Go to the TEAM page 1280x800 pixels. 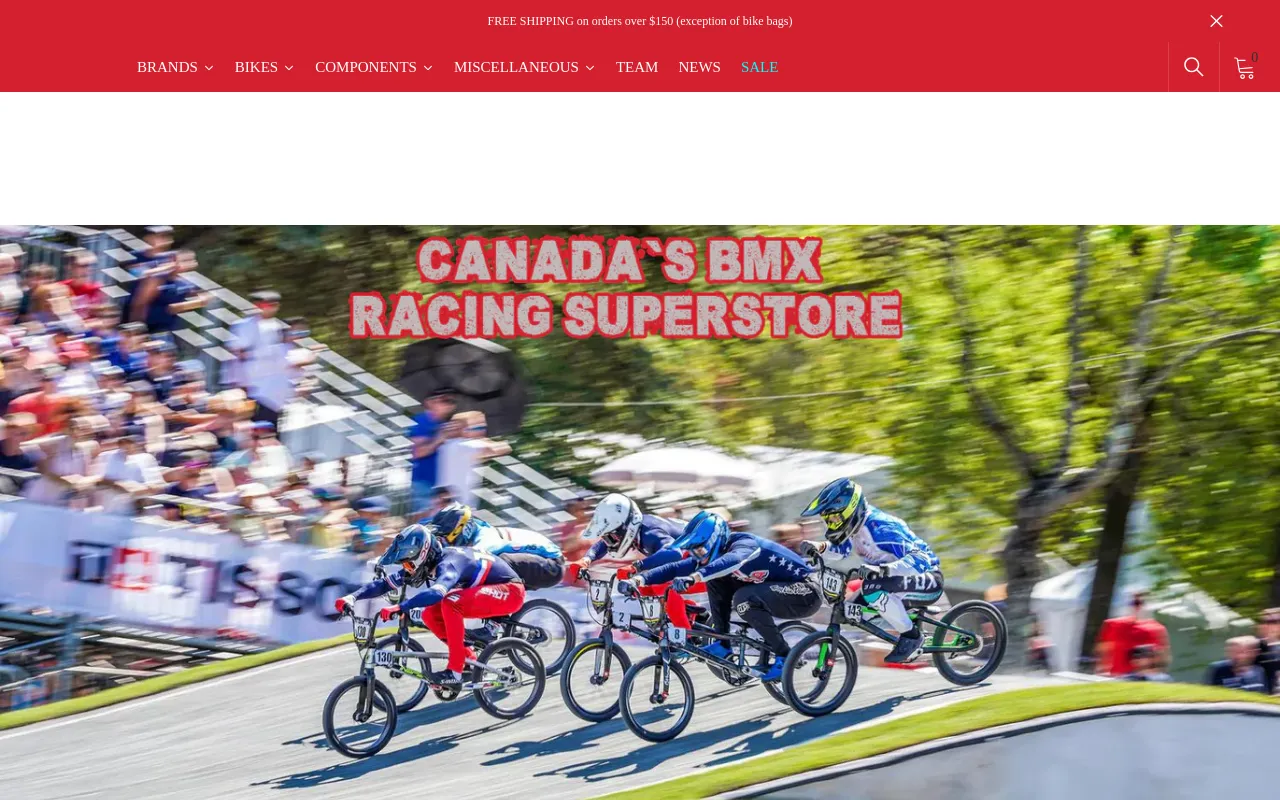tap(637, 67)
